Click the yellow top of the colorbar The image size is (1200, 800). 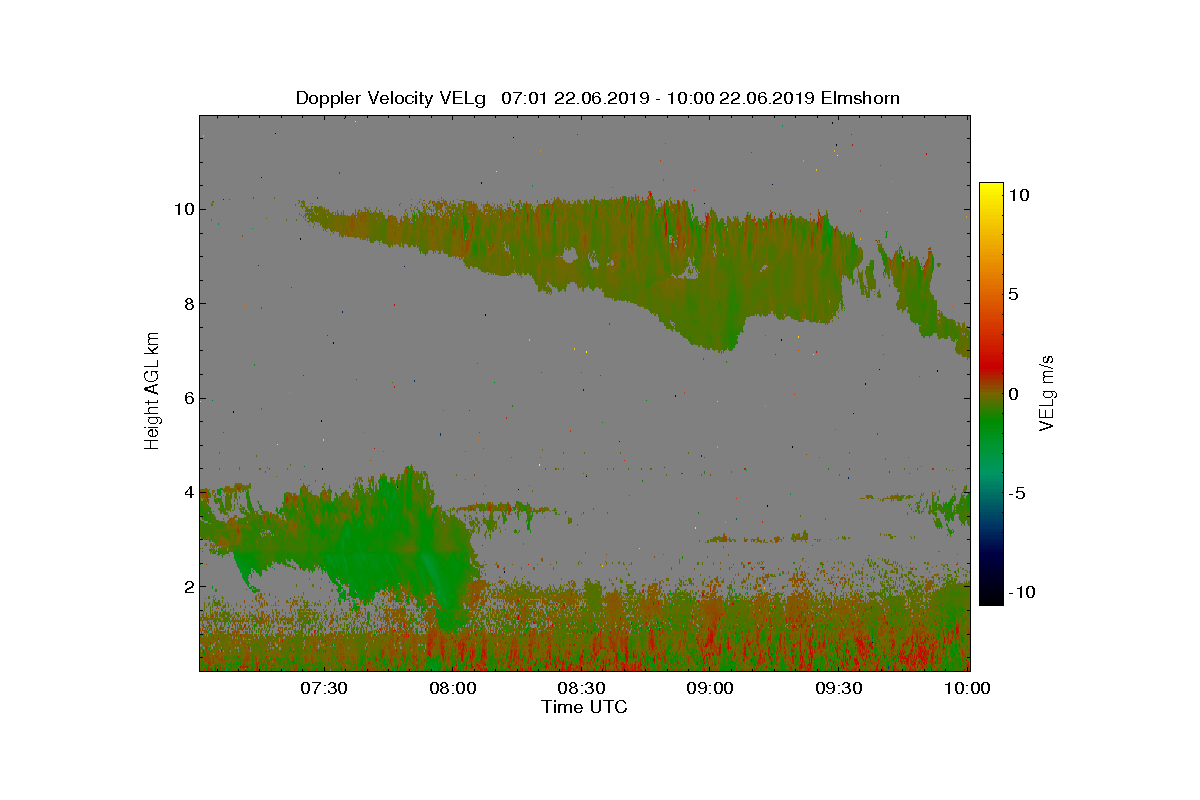pos(991,190)
